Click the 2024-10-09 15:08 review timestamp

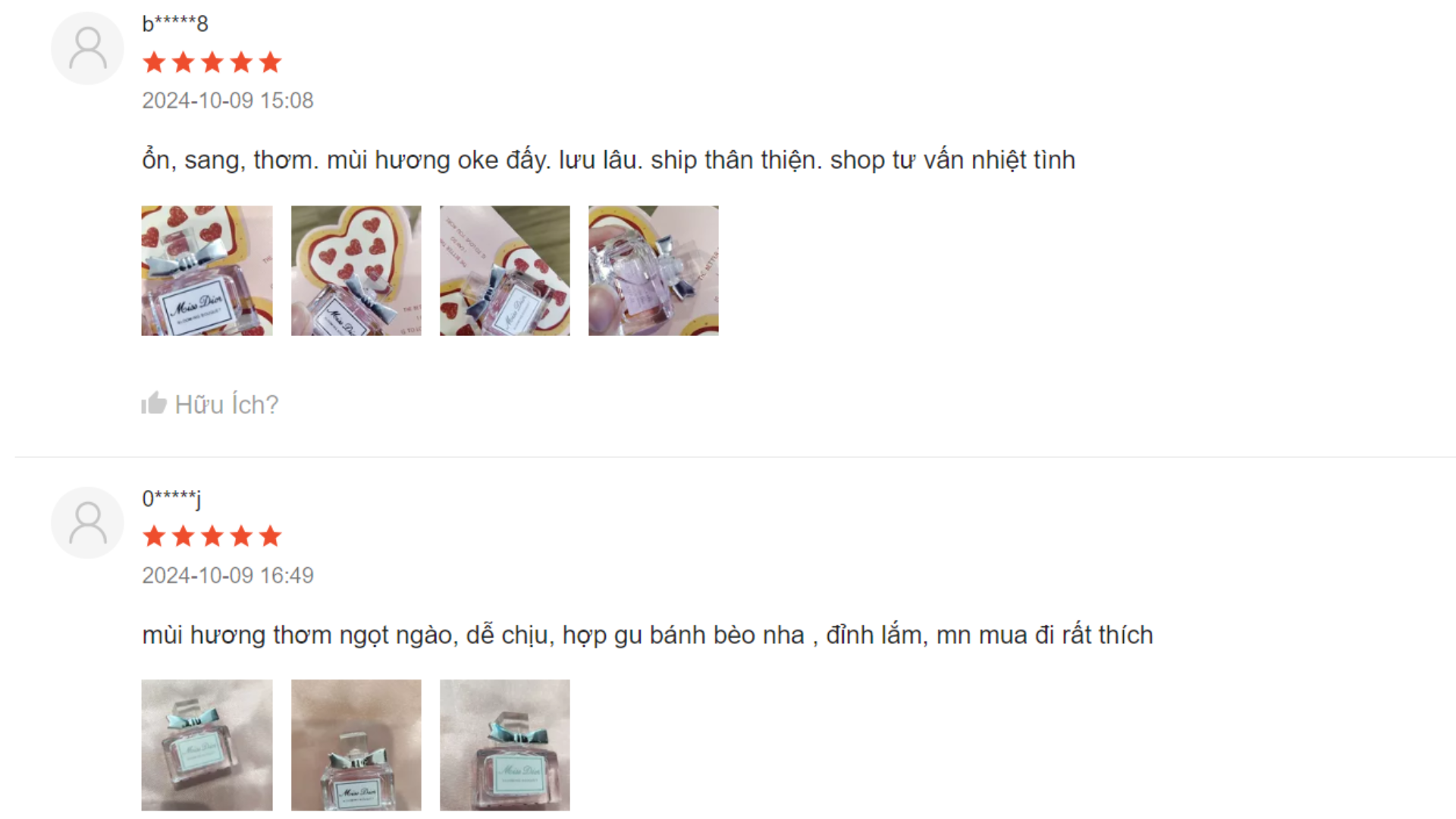[x=227, y=101]
